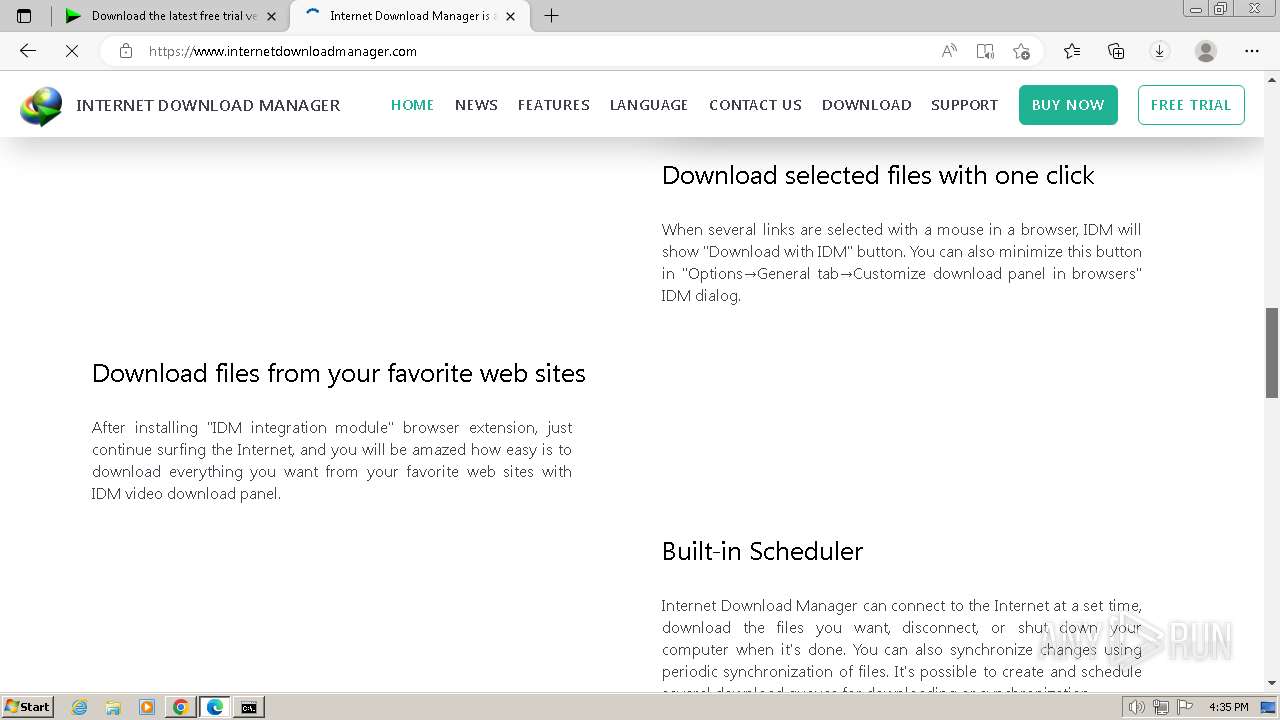Click the IDM globe logo
Viewport: 1280px width, 720px height.
point(41,106)
